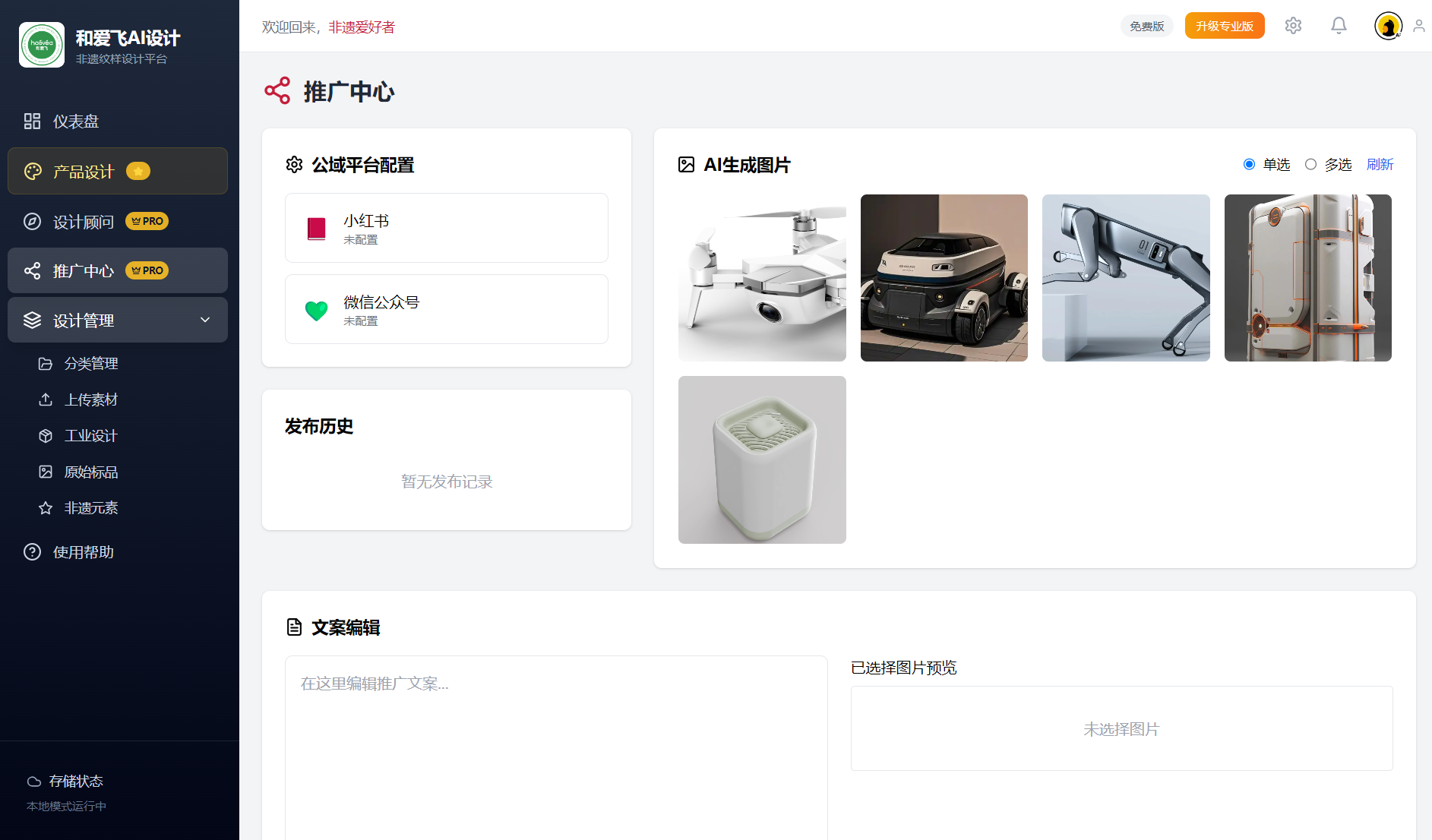The width and height of the screenshot is (1432, 840).
Task: Click the 工业设计 cube icon
Action: 46,436
